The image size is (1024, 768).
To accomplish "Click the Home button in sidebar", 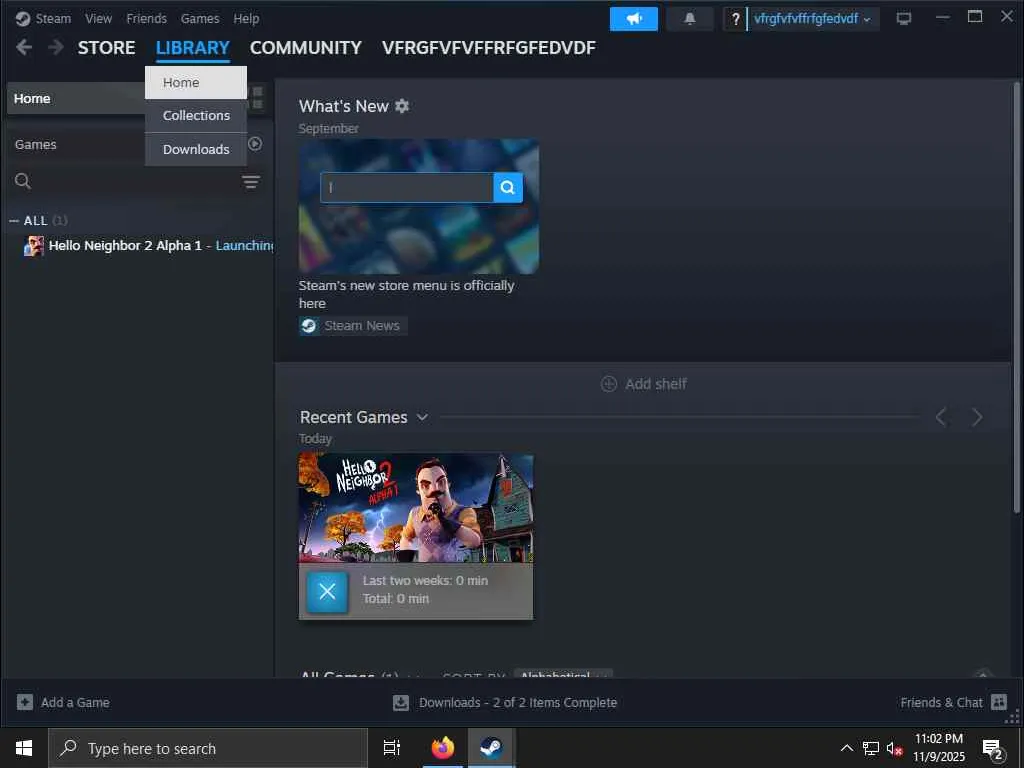I will (76, 98).
